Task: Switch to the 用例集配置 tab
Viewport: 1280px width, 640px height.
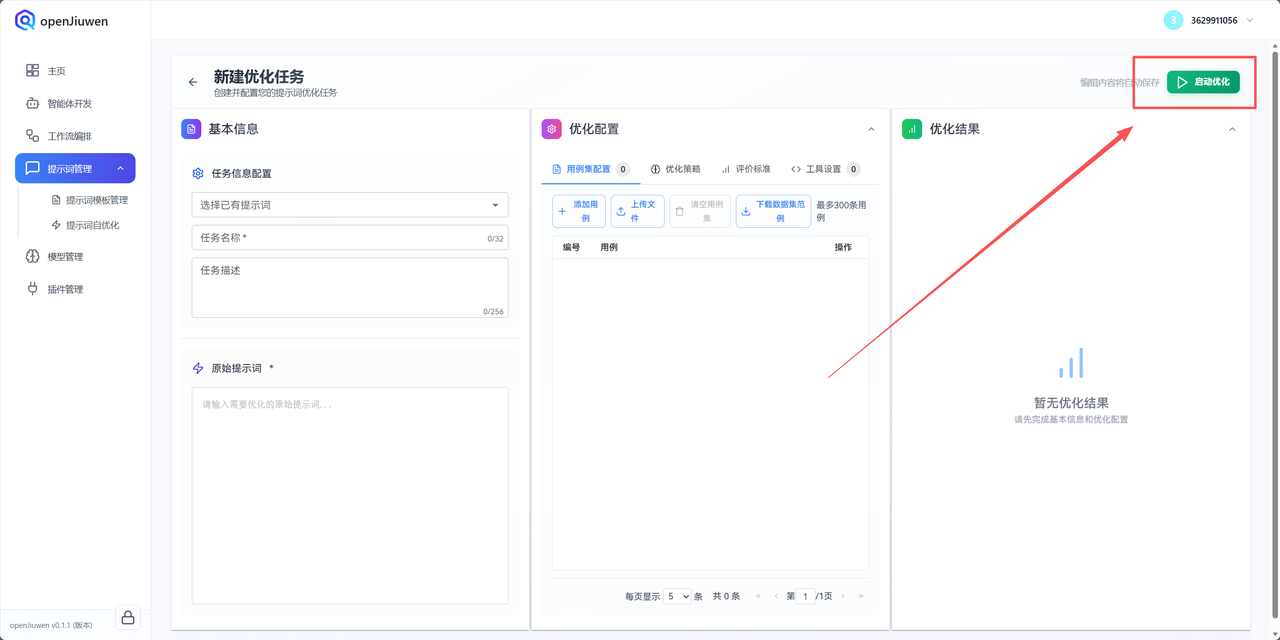Action: pyautogui.click(x=590, y=169)
